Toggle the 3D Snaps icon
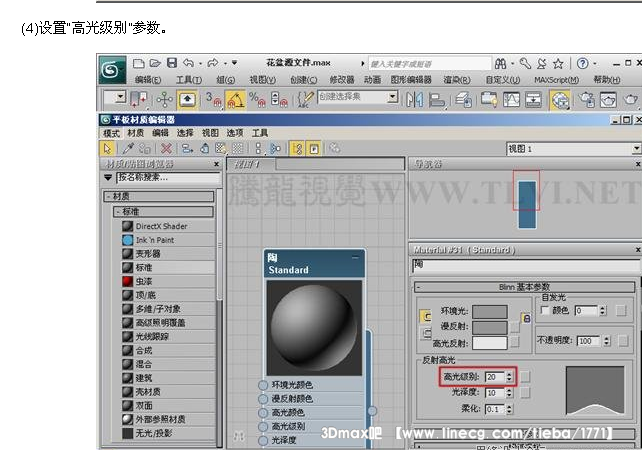642x450 pixels. pos(213,99)
